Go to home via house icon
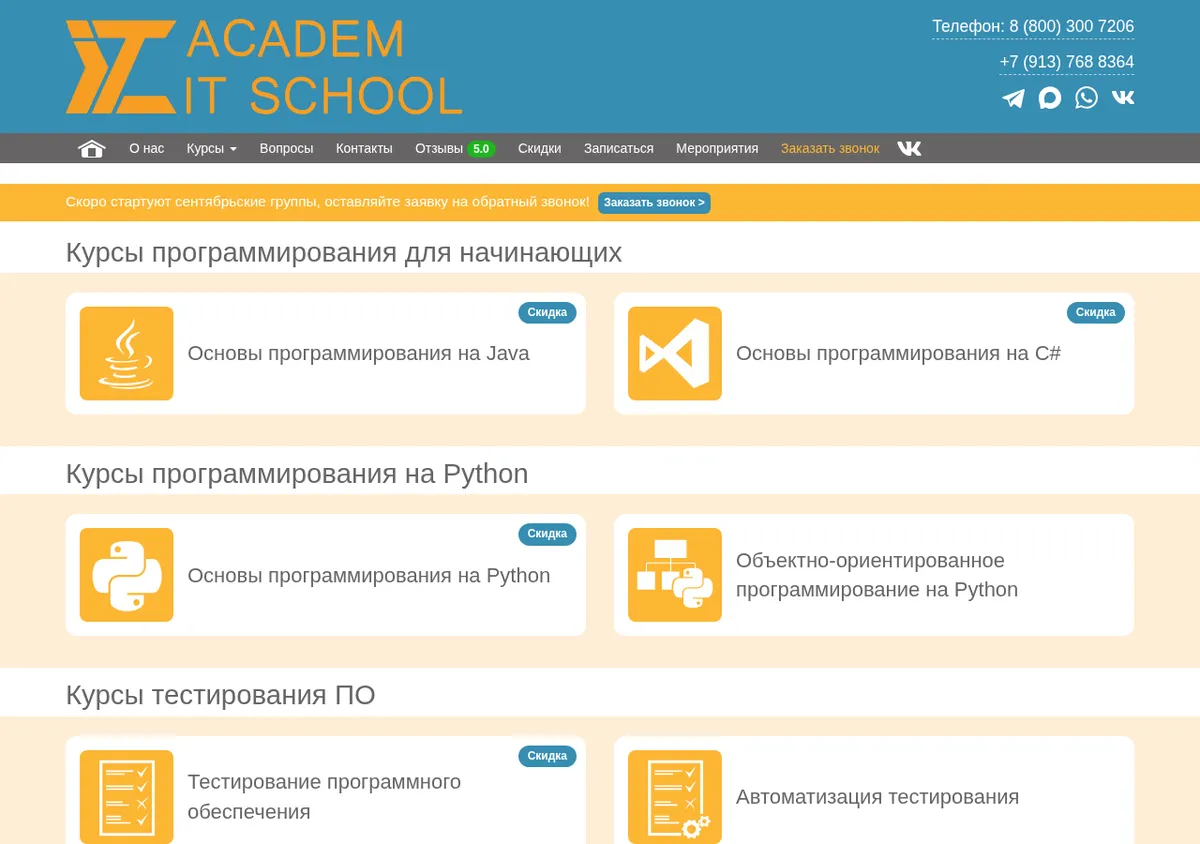1200x844 pixels. [92, 149]
